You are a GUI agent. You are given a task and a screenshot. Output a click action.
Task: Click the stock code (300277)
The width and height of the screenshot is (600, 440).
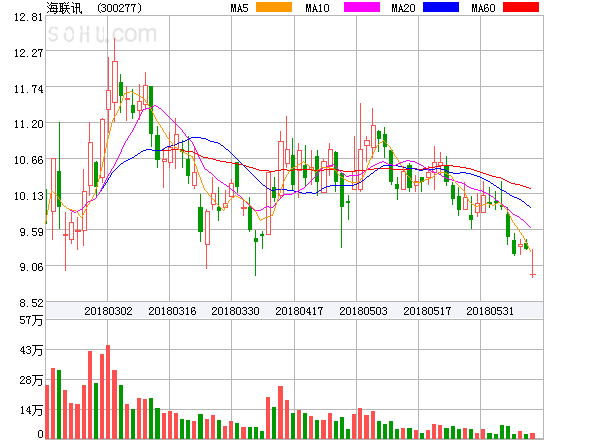119,8
